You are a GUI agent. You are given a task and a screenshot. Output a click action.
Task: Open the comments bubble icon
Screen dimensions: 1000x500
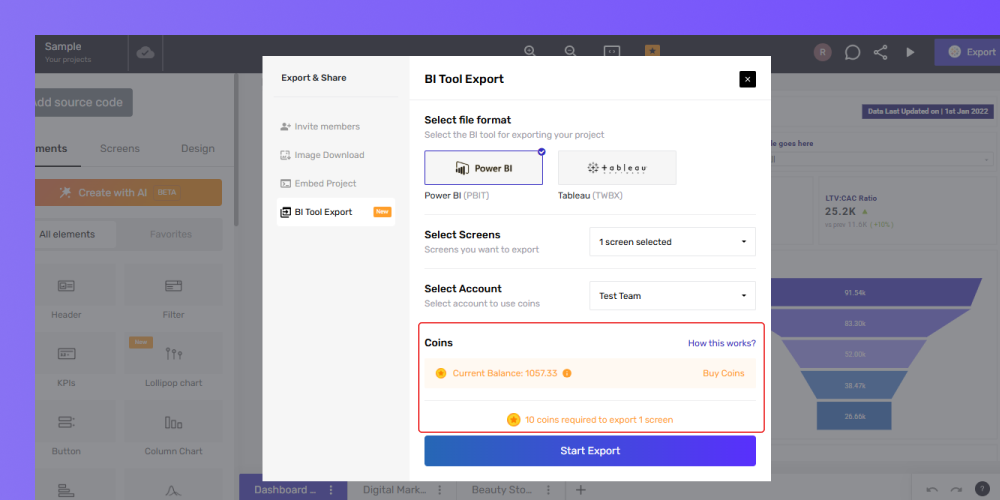click(x=852, y=52)
